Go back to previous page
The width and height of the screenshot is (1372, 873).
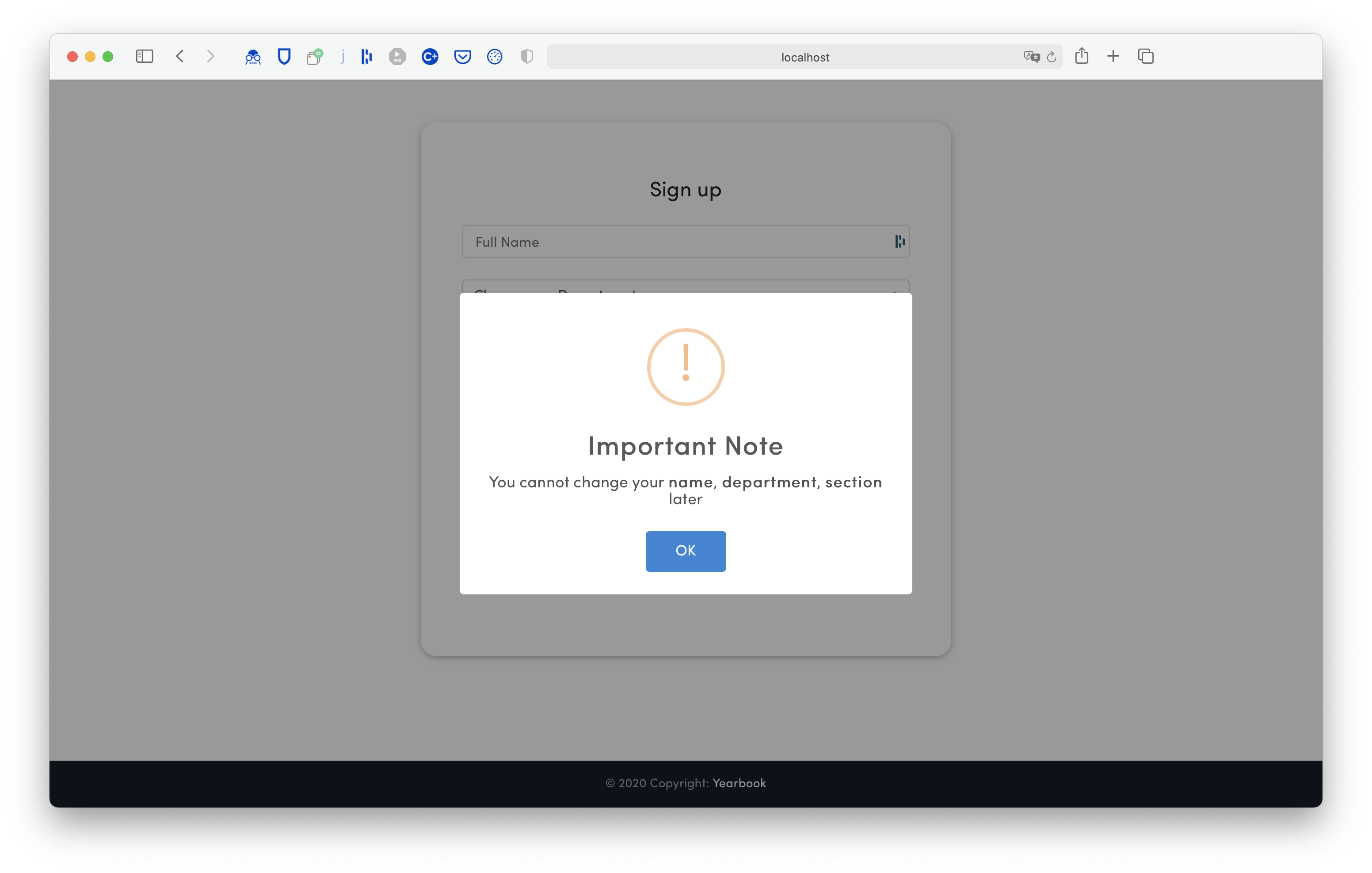coord(180,56)
